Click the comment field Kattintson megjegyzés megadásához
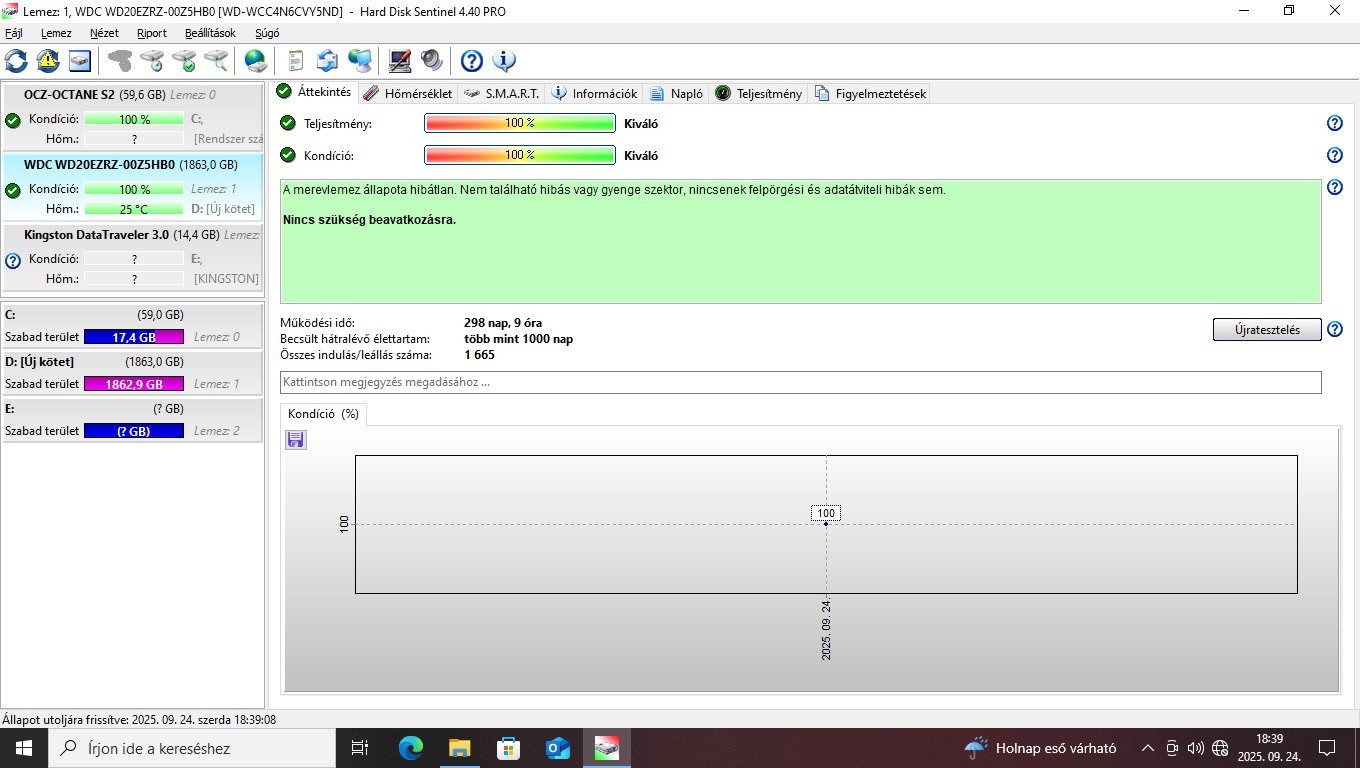Viewport: 1360px width, 768px height. tap(801, 382)
